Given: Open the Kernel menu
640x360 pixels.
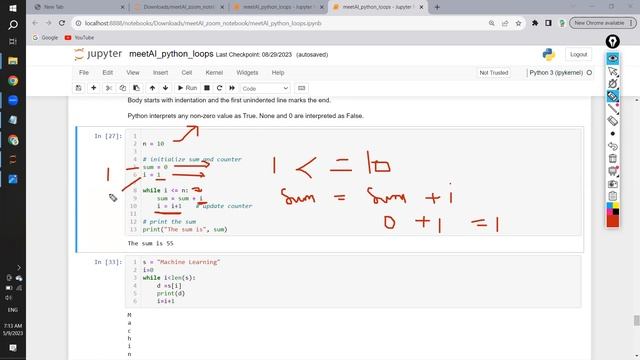Looking at the screenshot, I should tap(214, 73).
